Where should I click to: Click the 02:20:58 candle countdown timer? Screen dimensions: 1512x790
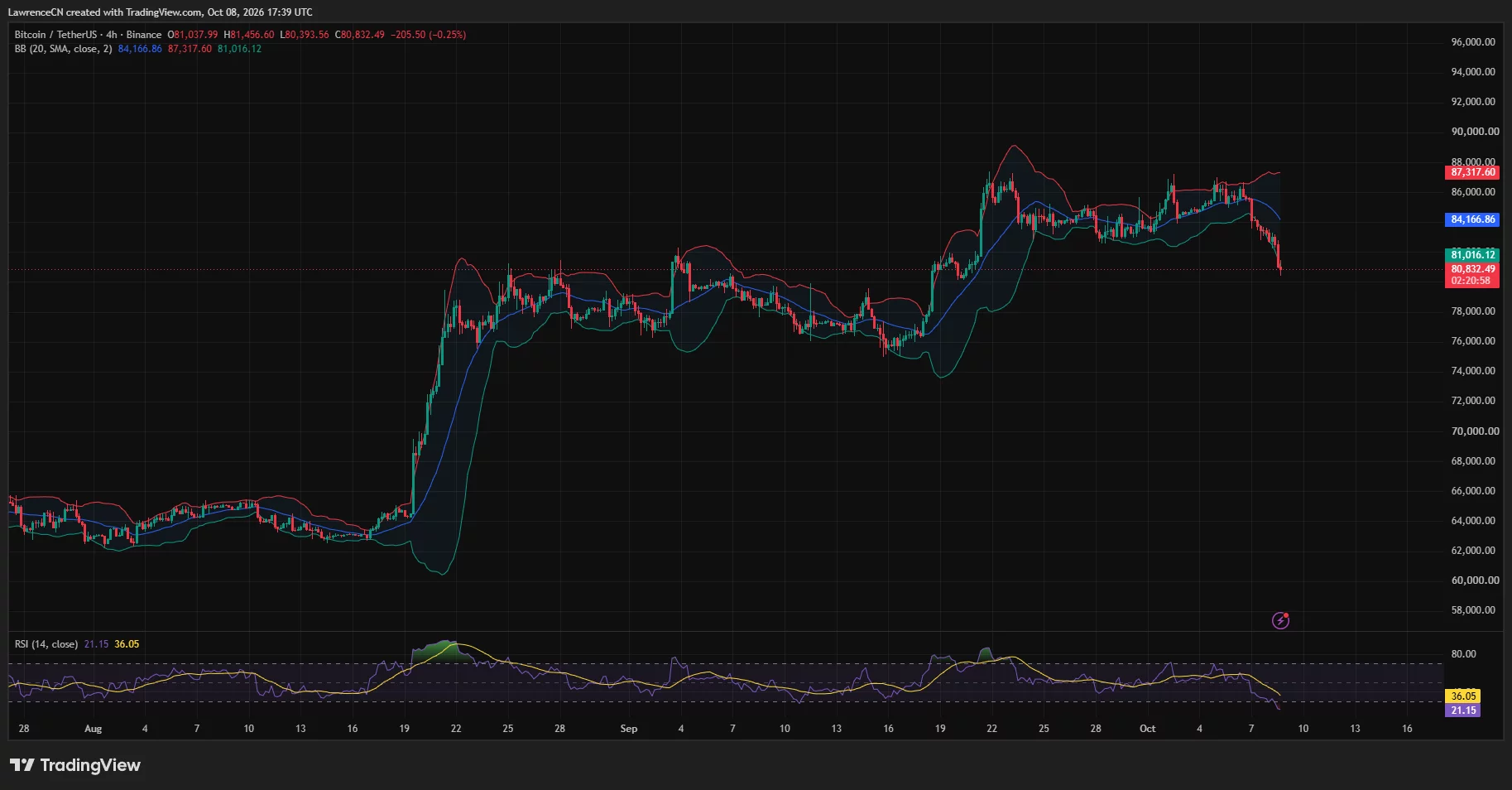pos(1471,281)
